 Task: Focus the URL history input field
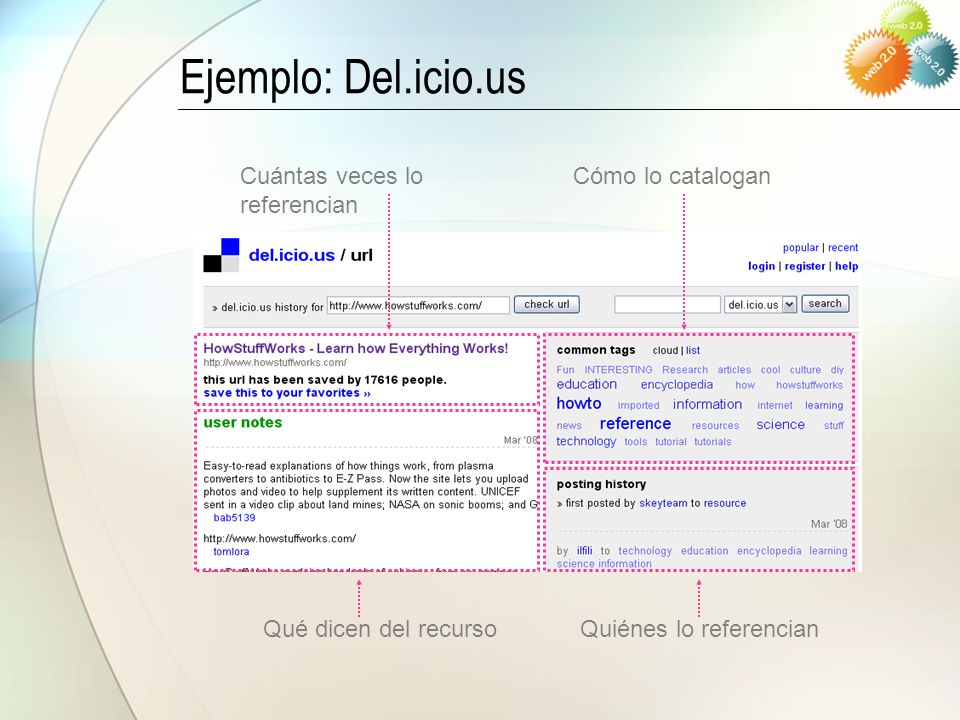(x=418, y=306)
